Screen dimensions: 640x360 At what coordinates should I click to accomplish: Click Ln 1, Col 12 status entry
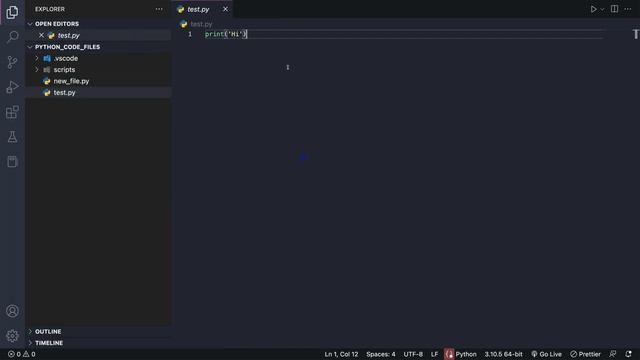(341, 354)
